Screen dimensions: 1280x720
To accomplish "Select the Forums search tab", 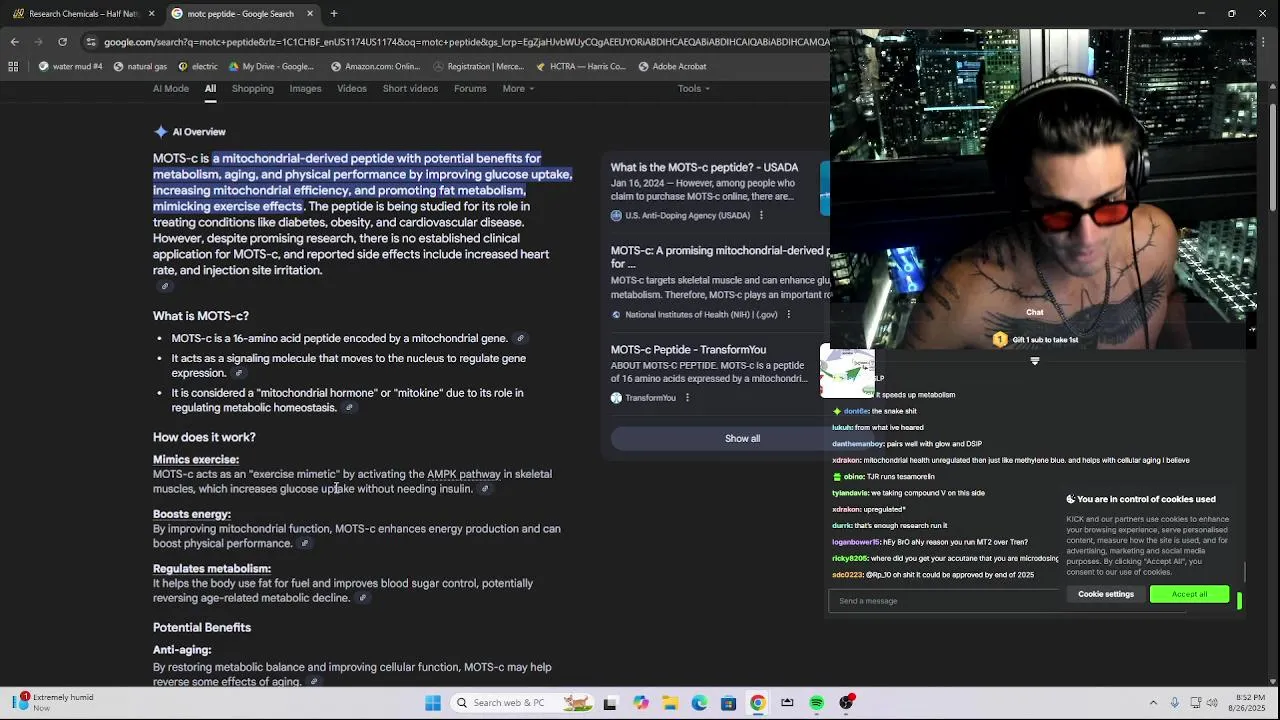I will (x=470, y=89).
